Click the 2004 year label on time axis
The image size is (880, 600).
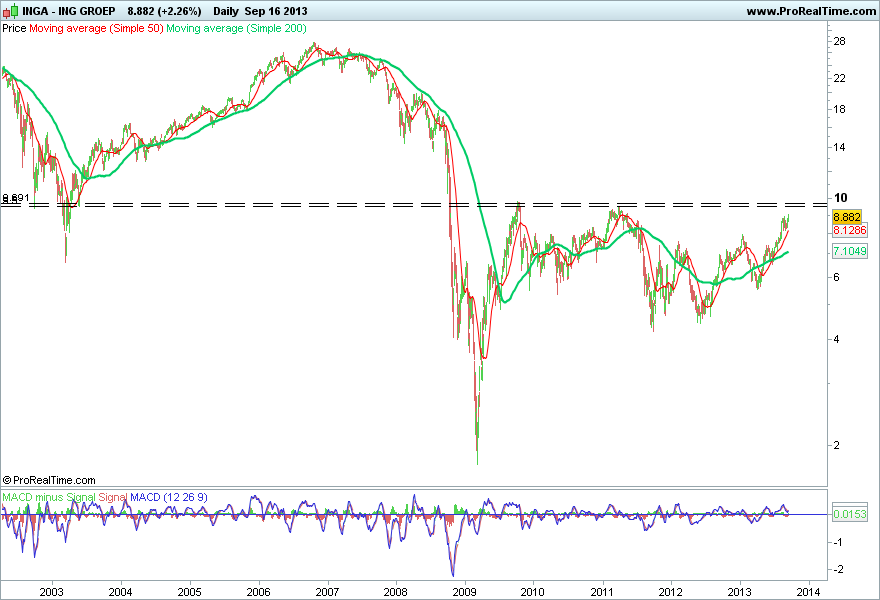click(x=121, y=592)
